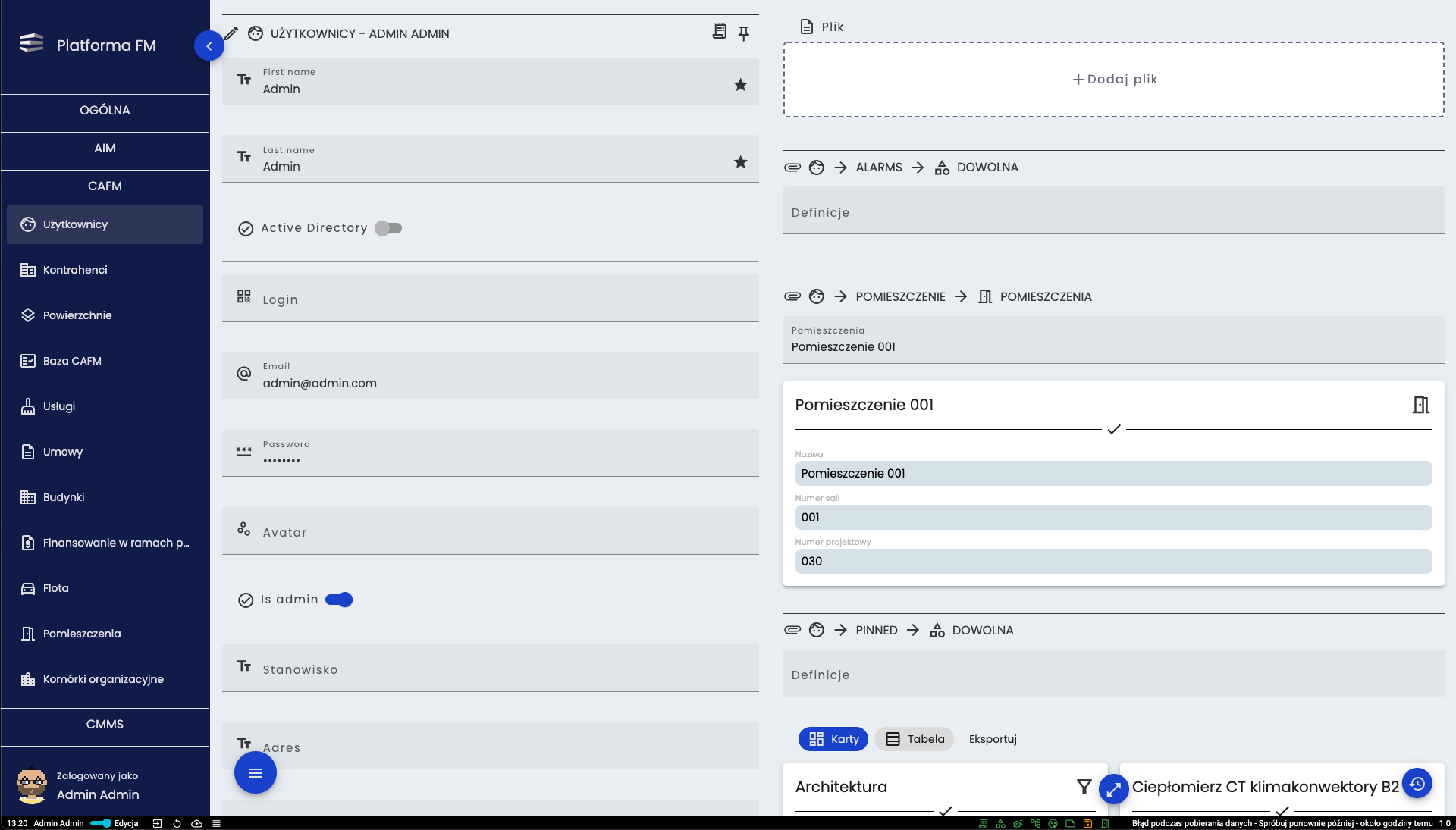This screenshot has height=830, width=1456.
Task: Click the Email field with admin@admin.com
Action: pos(490,376)
